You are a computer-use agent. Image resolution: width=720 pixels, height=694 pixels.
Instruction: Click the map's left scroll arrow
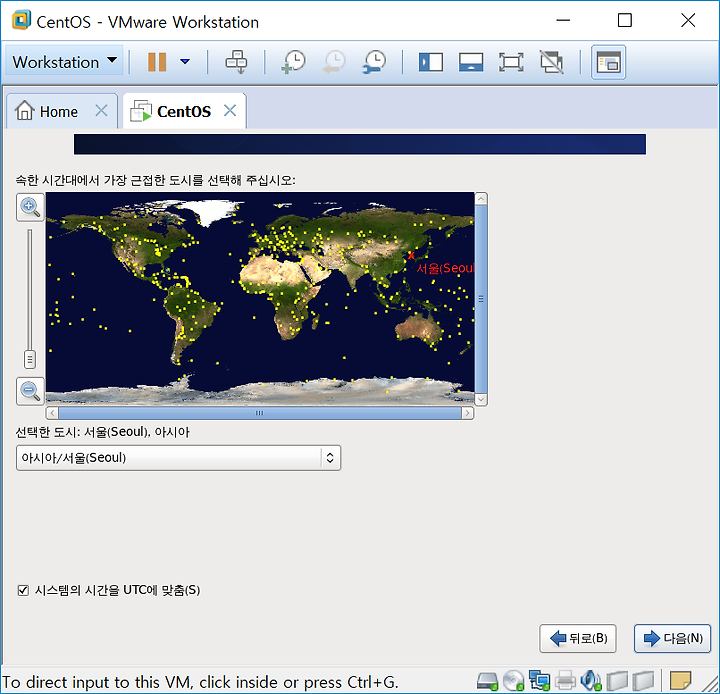coord(52,413)
